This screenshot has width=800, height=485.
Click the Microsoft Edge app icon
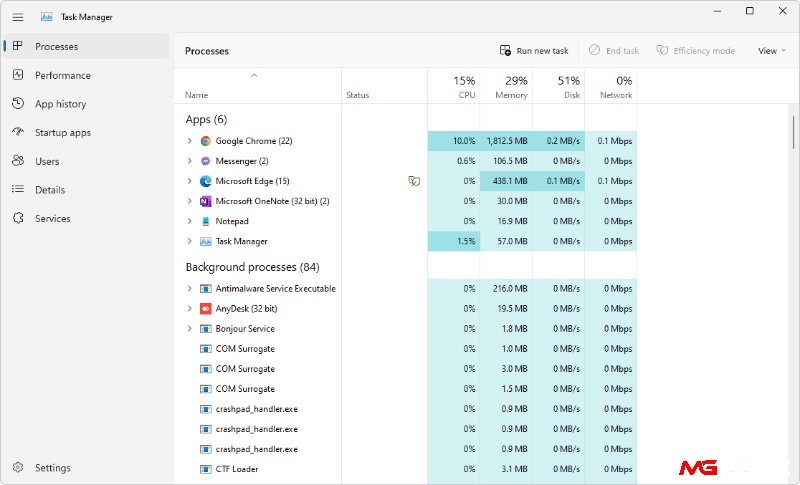coord(205,181)
